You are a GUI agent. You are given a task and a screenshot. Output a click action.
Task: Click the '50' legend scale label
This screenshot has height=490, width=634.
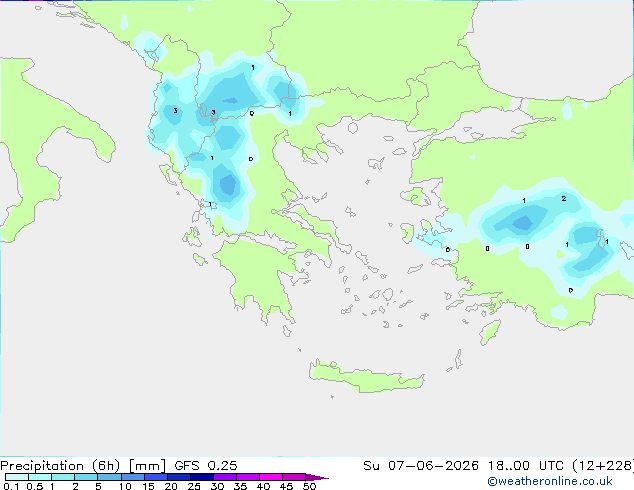(x=309, y=486)
